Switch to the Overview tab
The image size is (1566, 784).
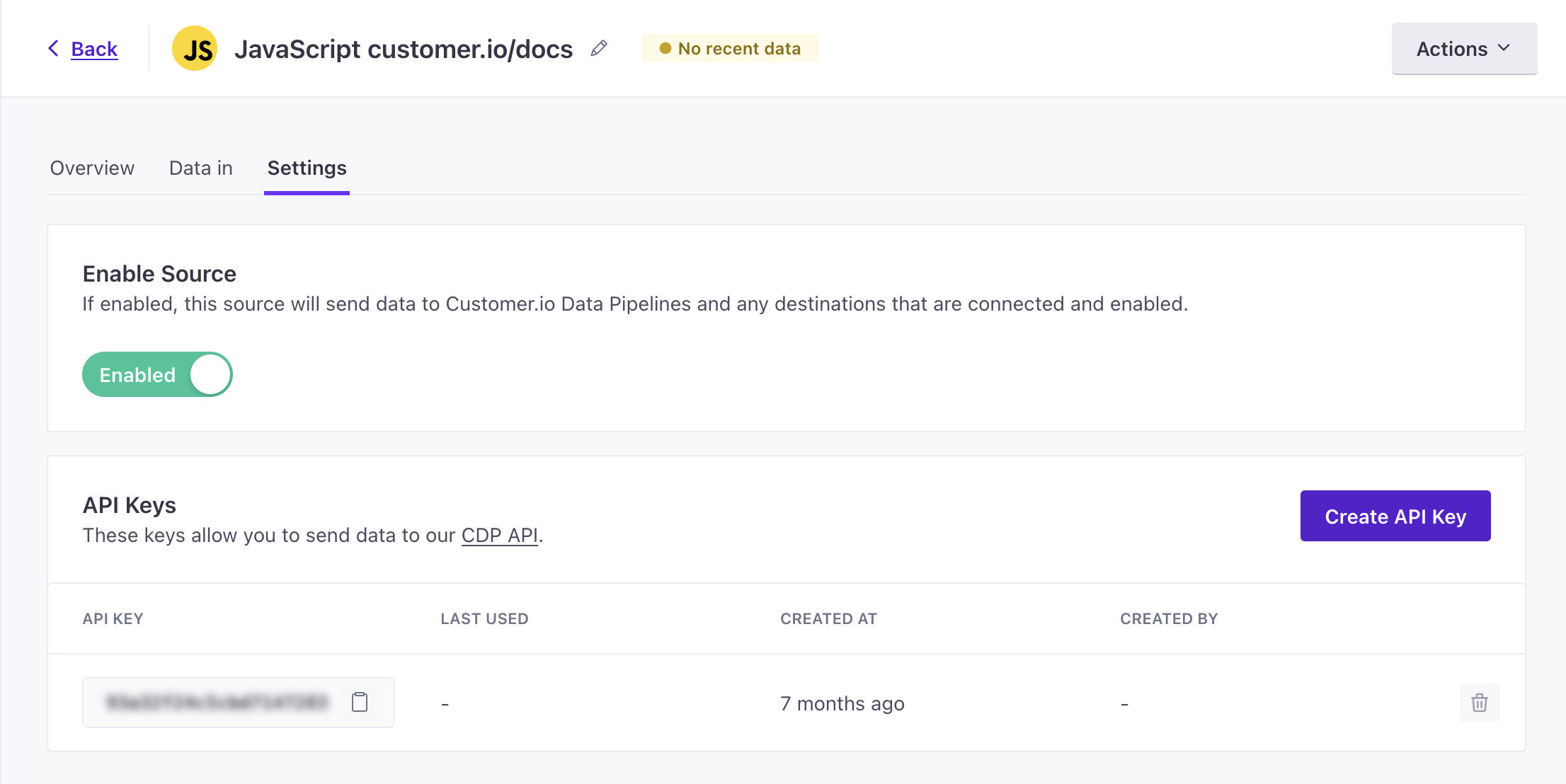(x=92, y=168)
